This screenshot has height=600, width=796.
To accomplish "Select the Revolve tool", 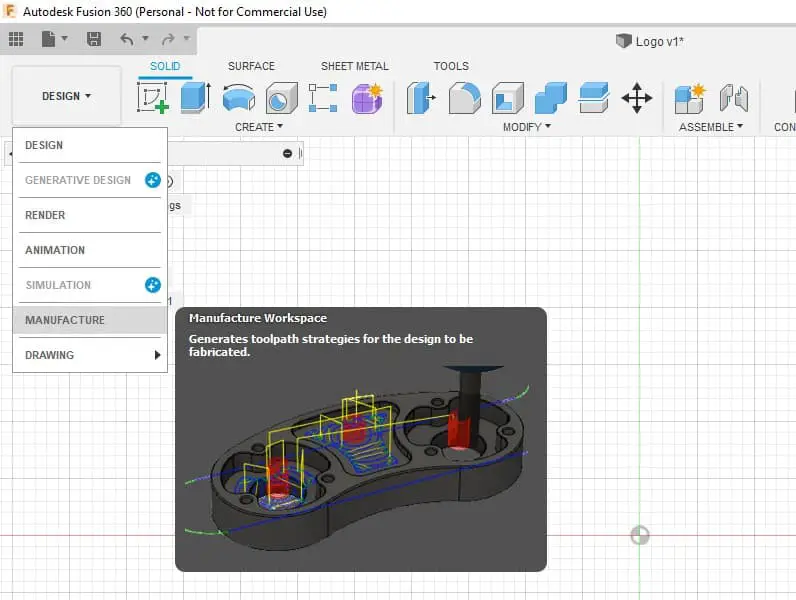I will tap(239, 97).
